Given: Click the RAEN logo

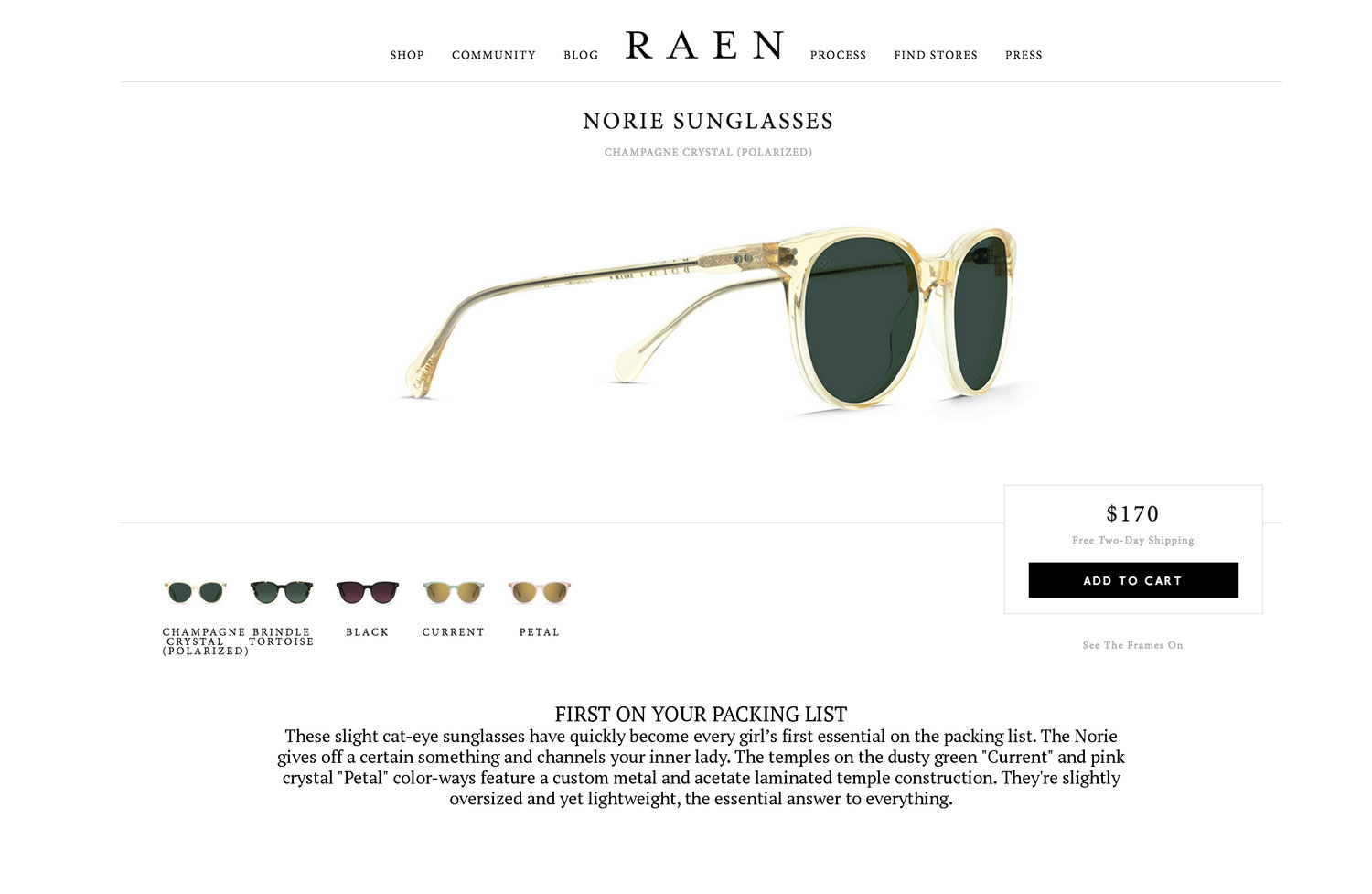Looking at the screenshot, I should (x=704, y=46).
